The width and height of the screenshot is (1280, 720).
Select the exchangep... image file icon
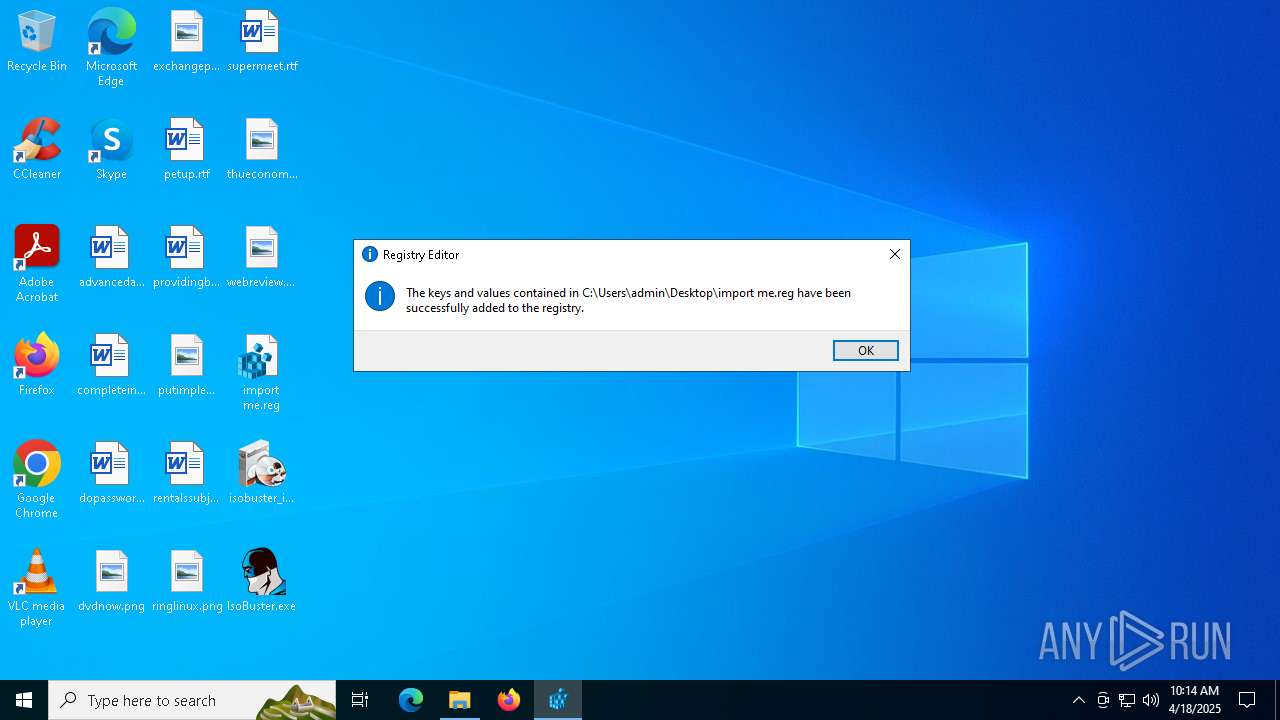[186, 42]
